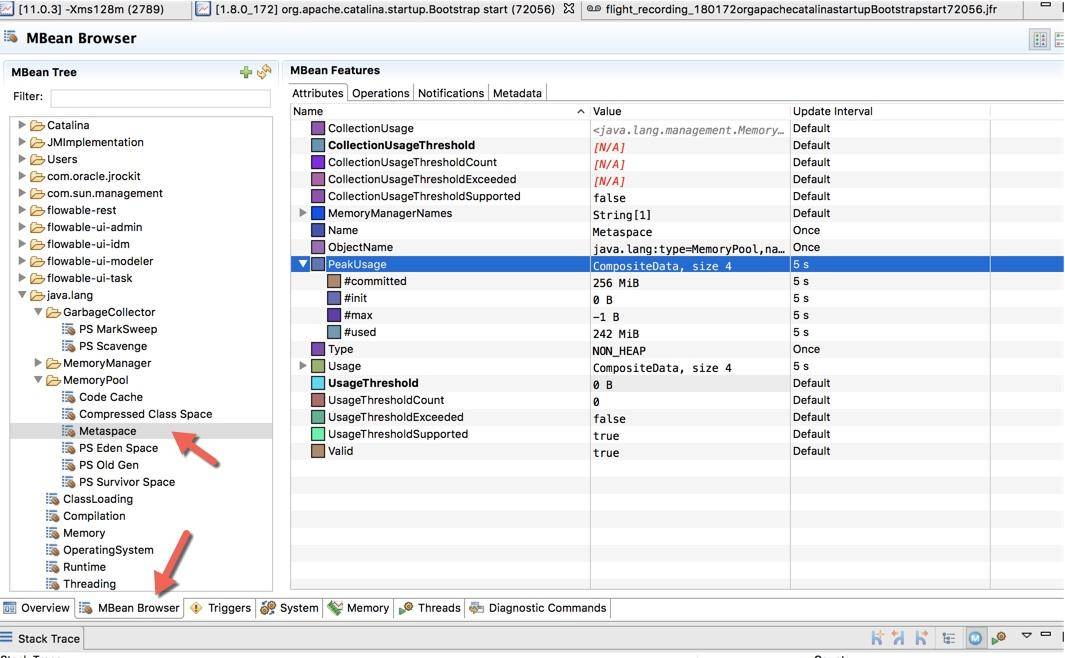Switch to the Operations tab
Screen dimensions: 1065x658
[x=380, y=93]
